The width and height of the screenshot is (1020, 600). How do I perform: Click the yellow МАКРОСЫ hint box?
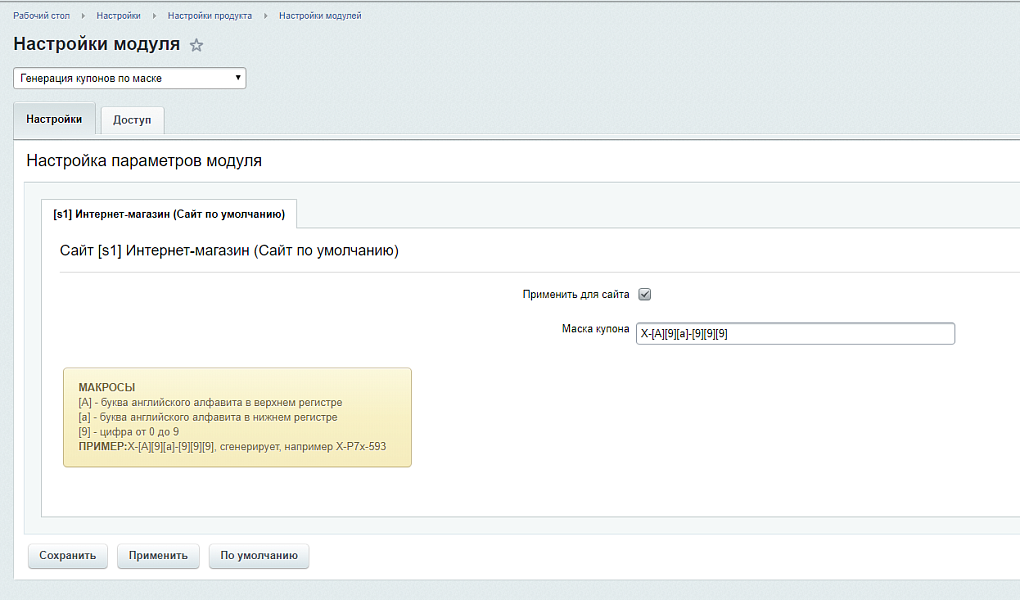pyautogui.click(x=237, y=417)
